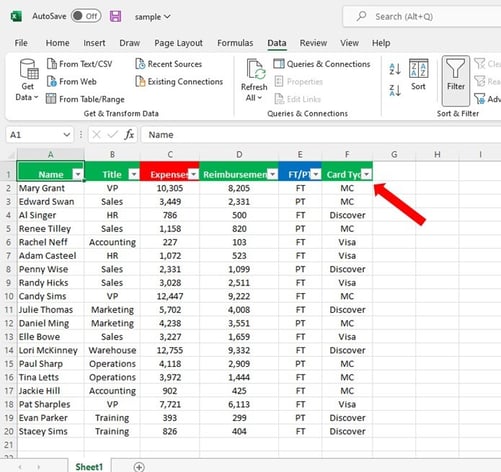
Task: Click the Properties button
Action: click(x=299, y=81)
